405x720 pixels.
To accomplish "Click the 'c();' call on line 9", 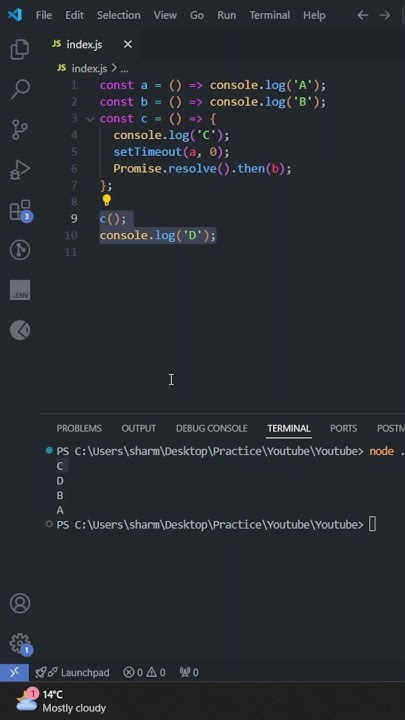I will point(113,219).
